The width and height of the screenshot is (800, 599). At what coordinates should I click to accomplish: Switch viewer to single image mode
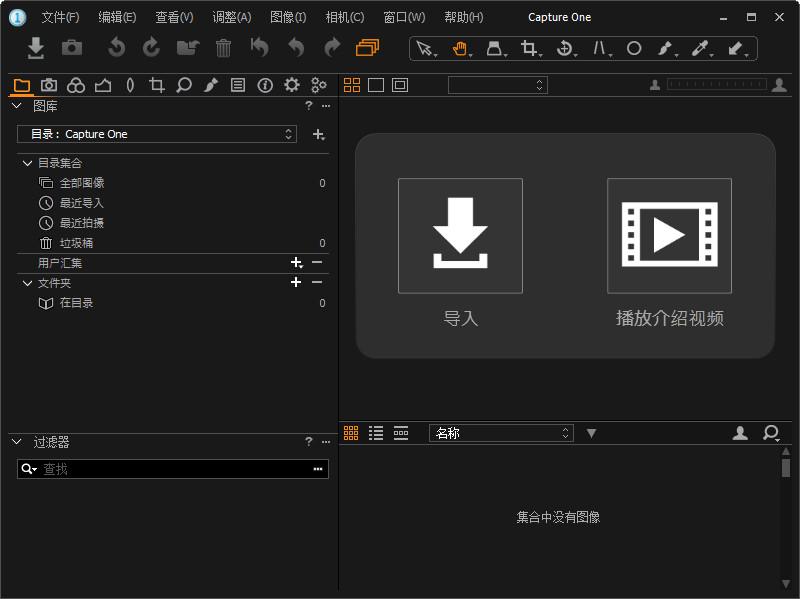(376, 85)
